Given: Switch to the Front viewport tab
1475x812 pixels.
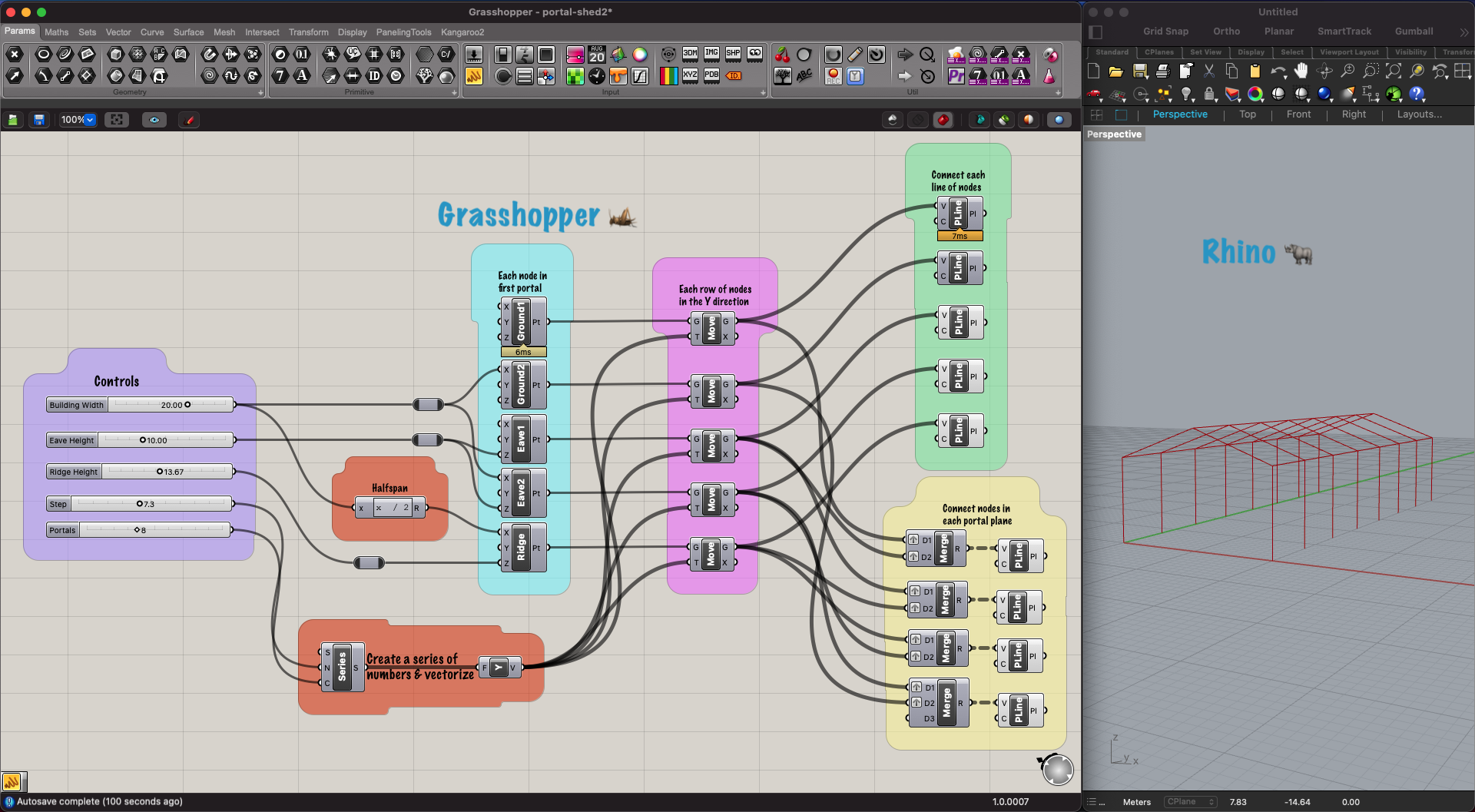Looking at the screenshot, I should (x=1299, y=114).
